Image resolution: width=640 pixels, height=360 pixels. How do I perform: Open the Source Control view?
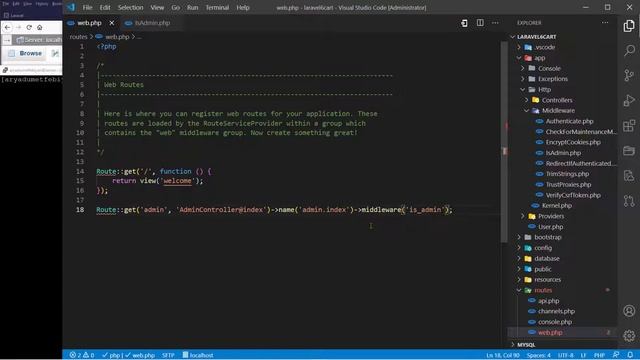pyautogui.click(x=629, y=76)
